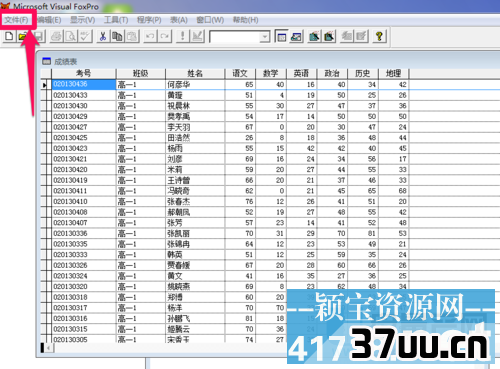The image size is (500, 369).
Task: Click the AutoReport Wizard toolbar icon
Action: click(361, 36)
